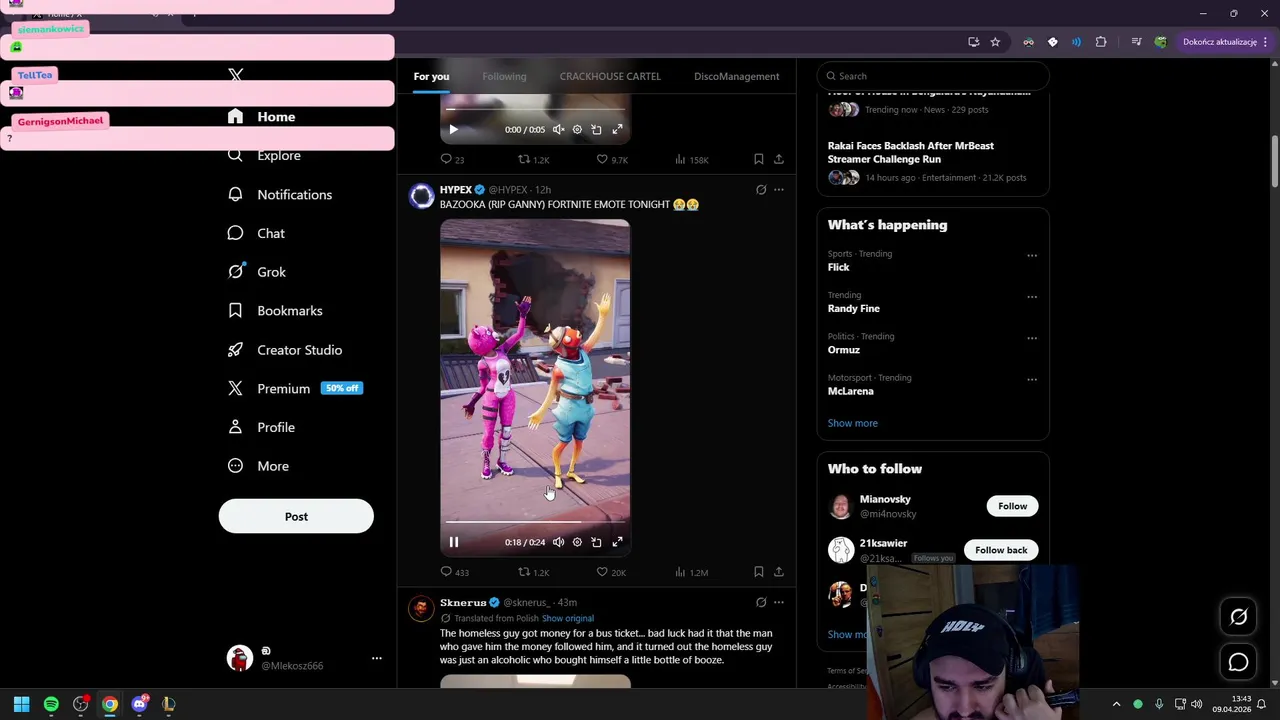1280x720 pixels.
Task: Switch to DiscoManagement tab
Action: pyautogui.click(x=736, y=76)
